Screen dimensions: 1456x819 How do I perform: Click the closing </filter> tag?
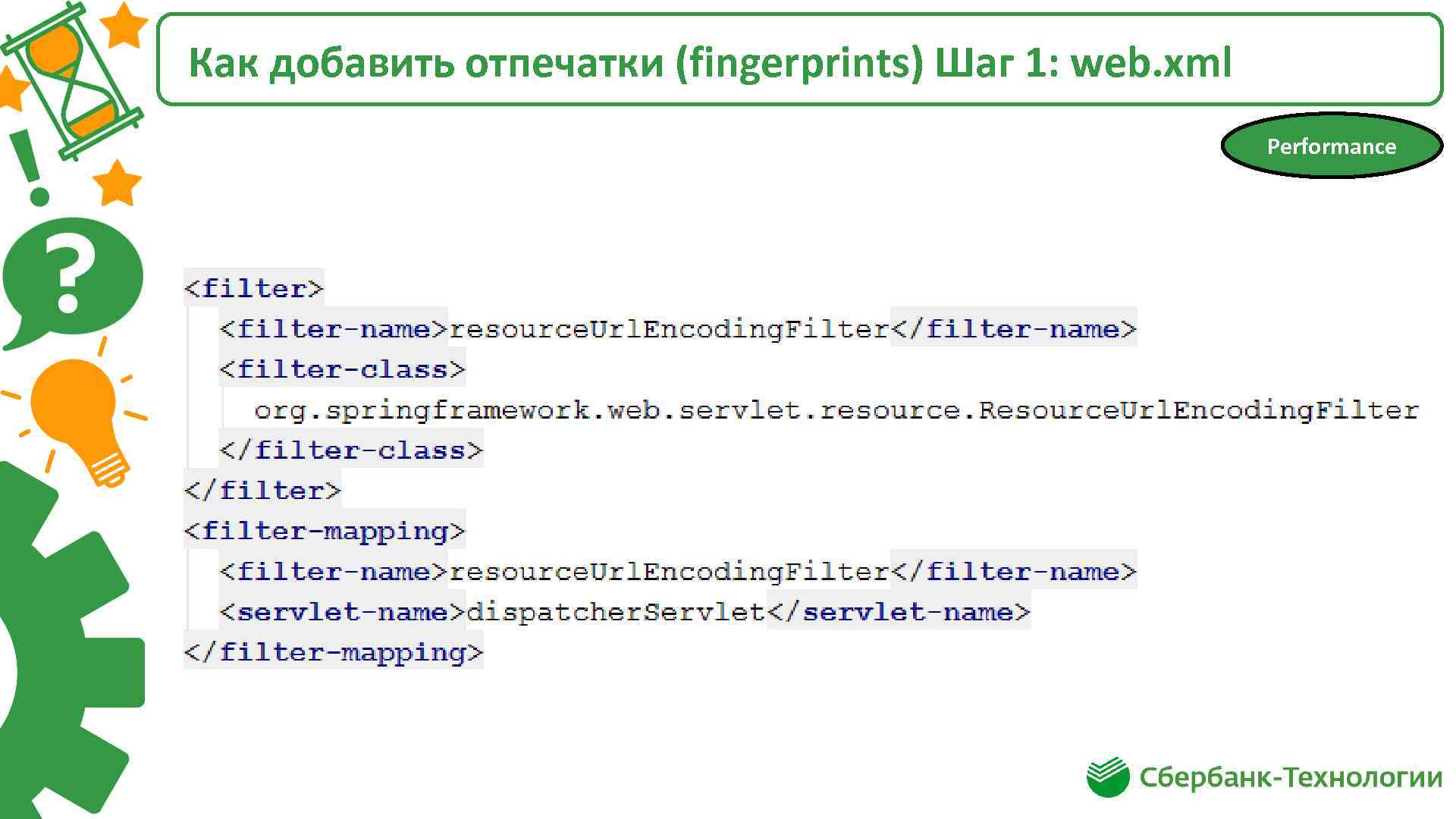click(x=262, y=491)
